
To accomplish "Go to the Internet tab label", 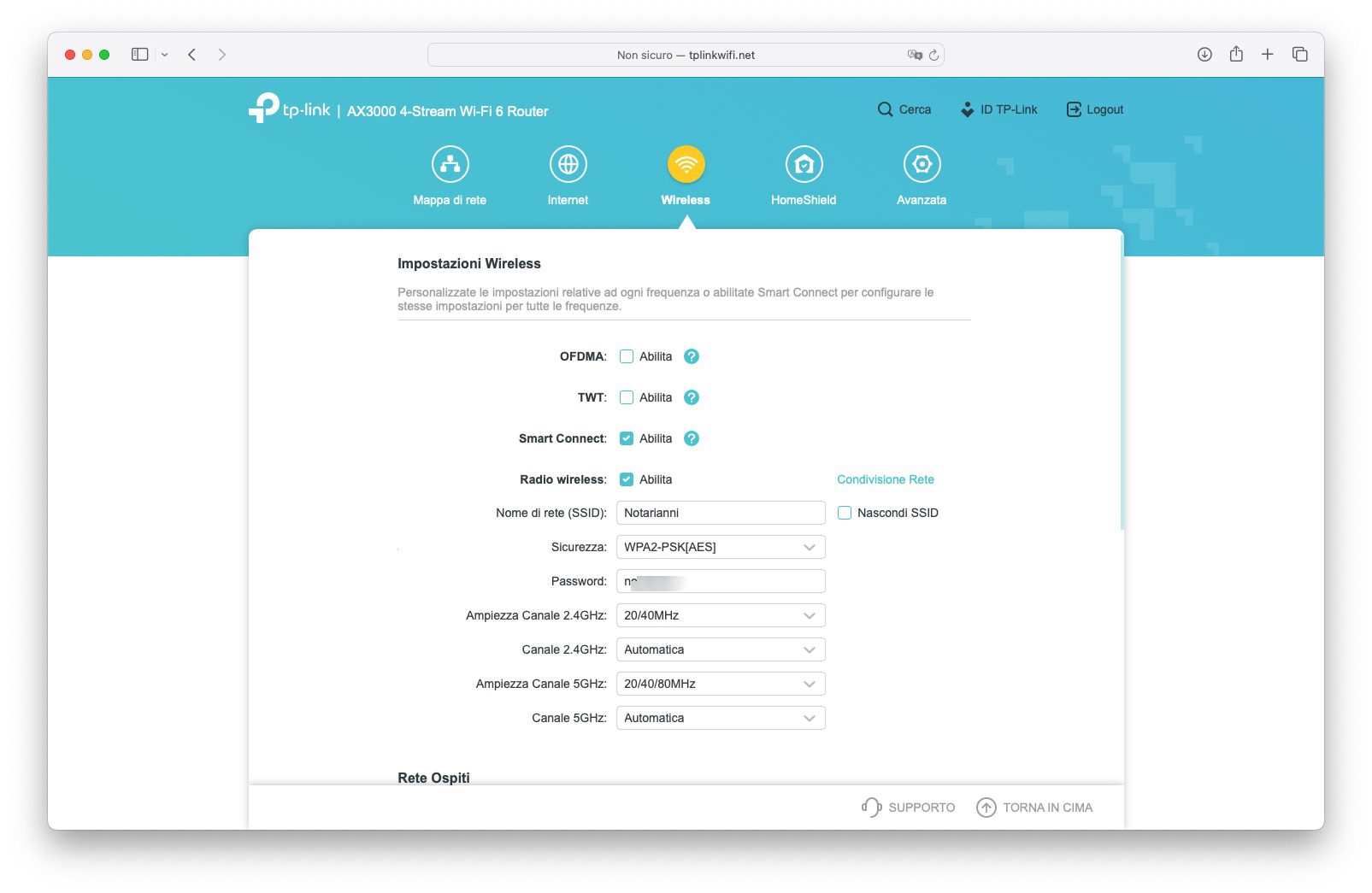I will click(x=568, y=200).
